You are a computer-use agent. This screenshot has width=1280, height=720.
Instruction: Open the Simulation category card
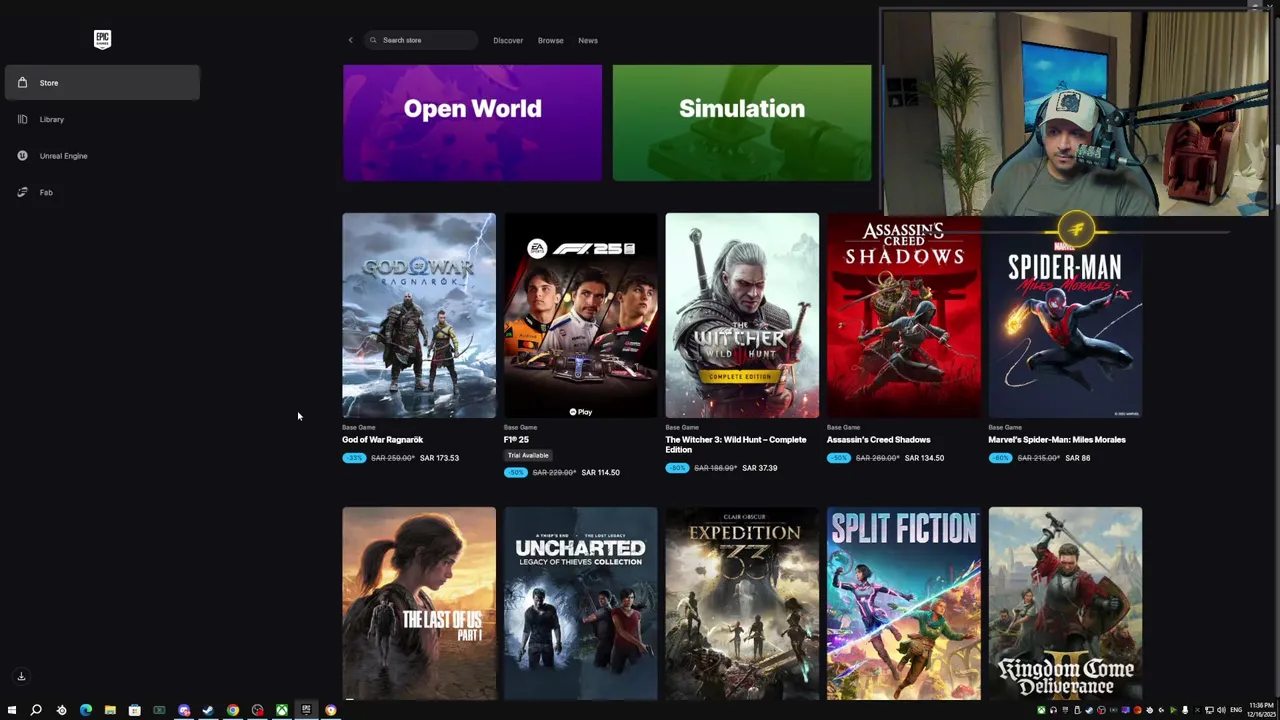[x=742, y=123]
